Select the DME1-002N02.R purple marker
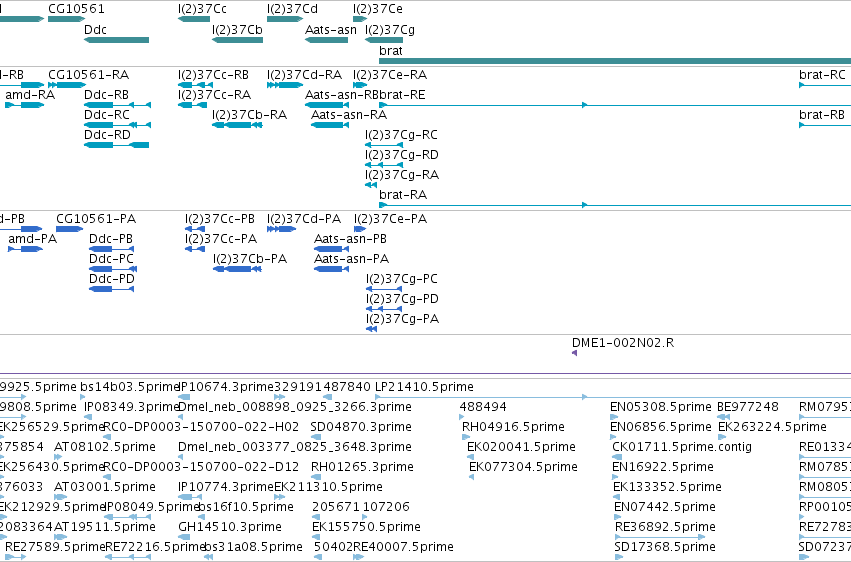Screen dimensions: 851x562 tap(574, 353)
